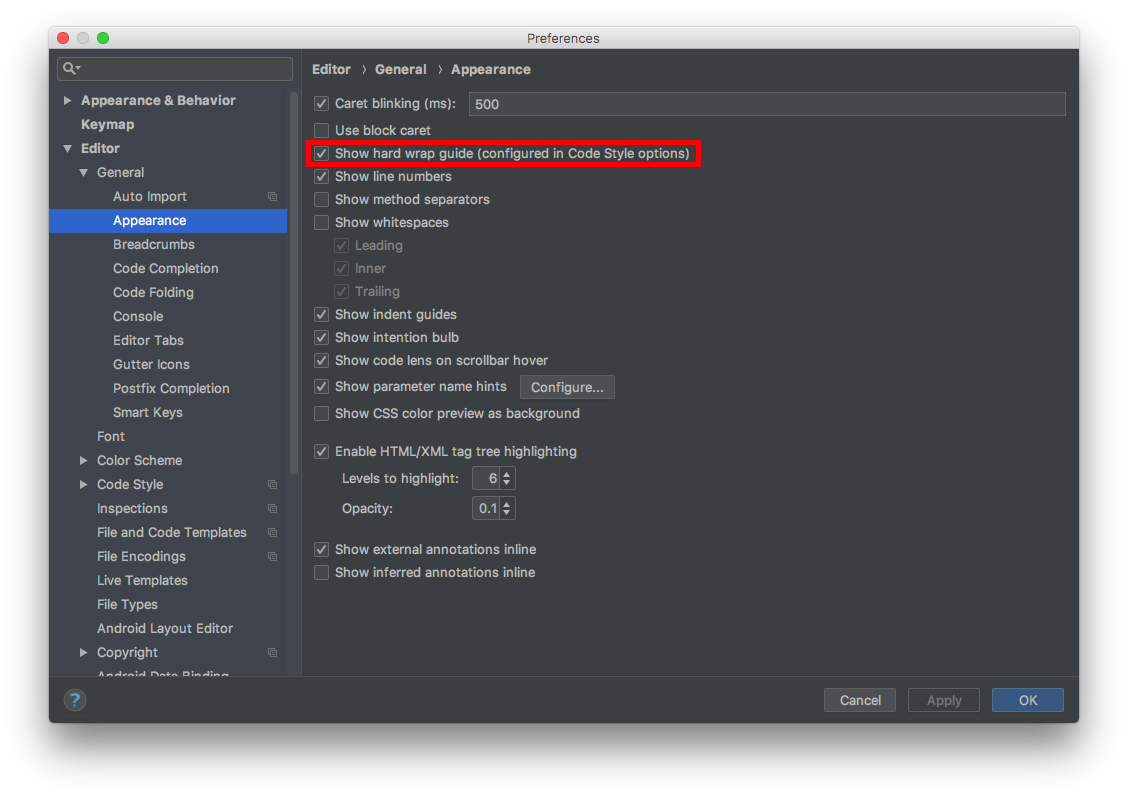The width and height of the screenshot is (1127, 797).
Task: Disable Show line numbers checkbox
Action: (322, 177)
